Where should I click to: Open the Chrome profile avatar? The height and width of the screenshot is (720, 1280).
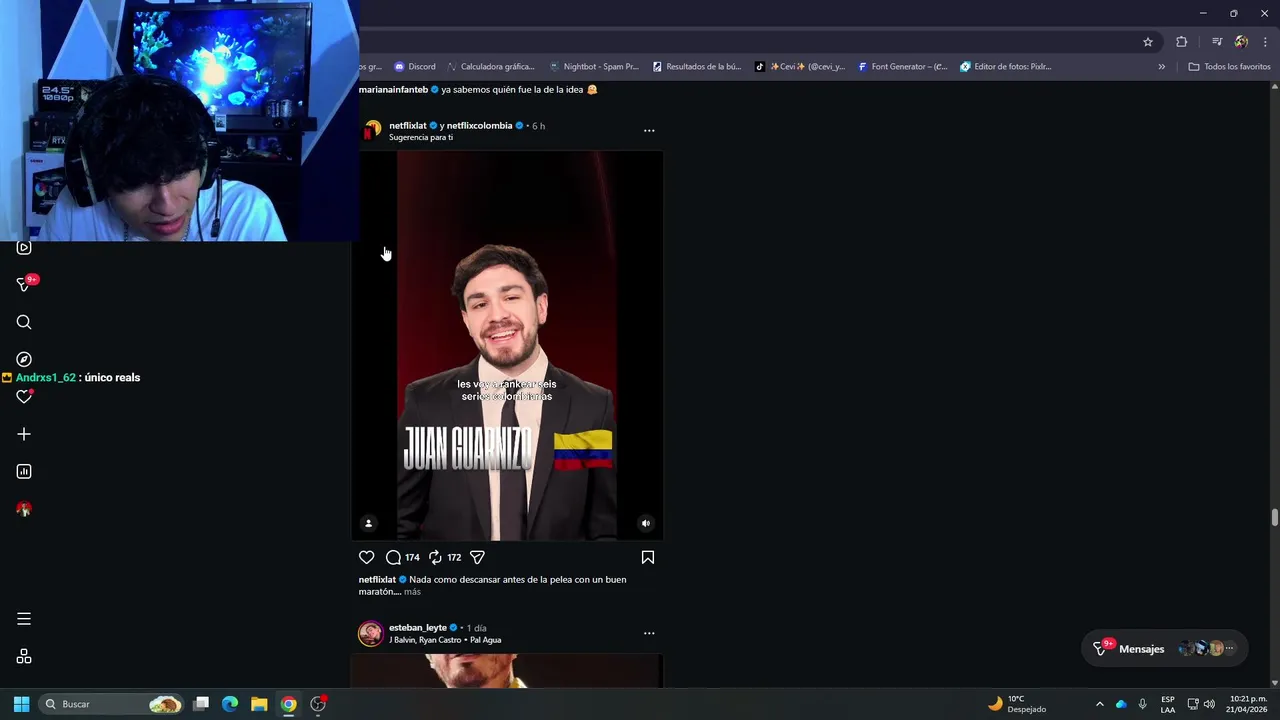(x=1241, y=42)
